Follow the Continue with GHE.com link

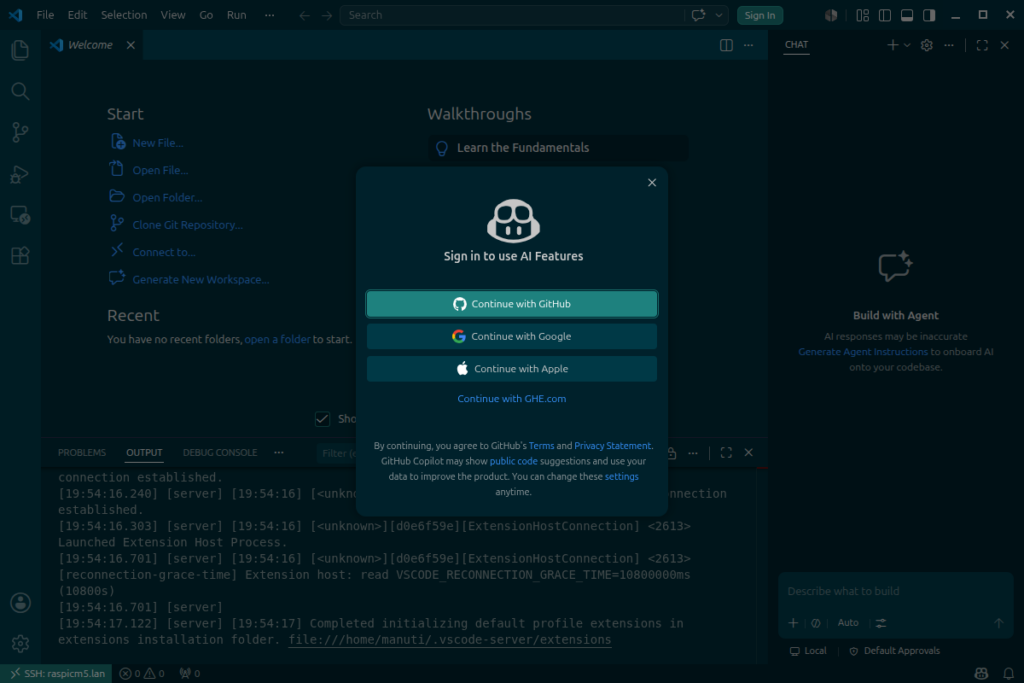pyautogui.click(x=512, y=398)
